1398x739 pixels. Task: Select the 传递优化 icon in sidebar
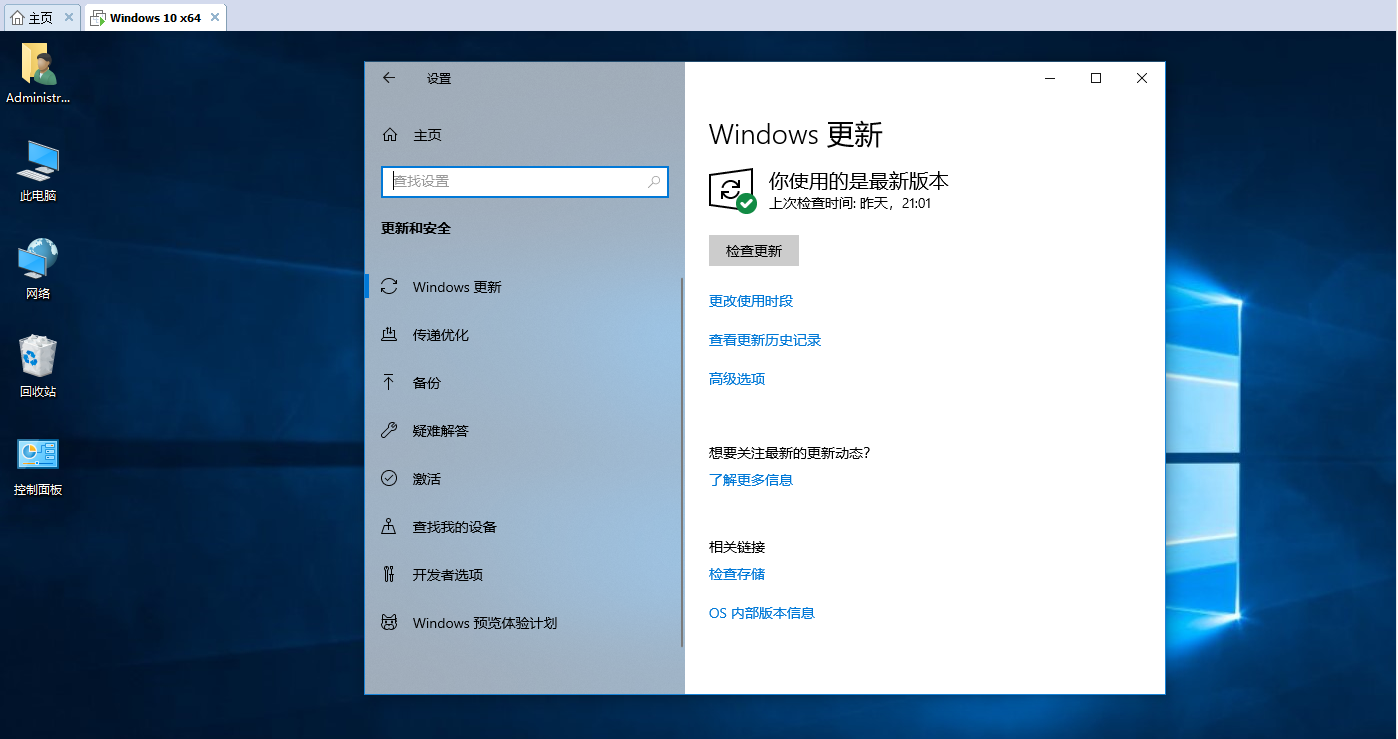pyautogui.click(x=390, y=335)
